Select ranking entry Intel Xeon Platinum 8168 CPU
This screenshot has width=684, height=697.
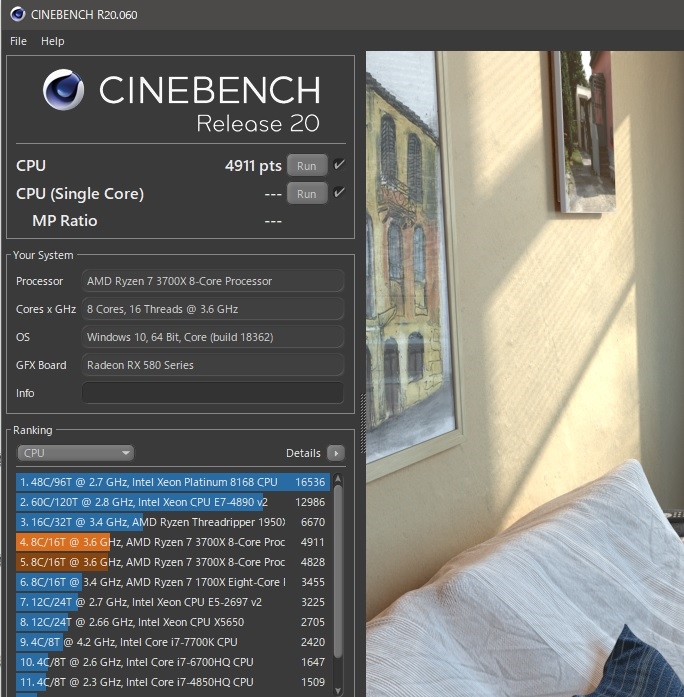pos(173,482)
